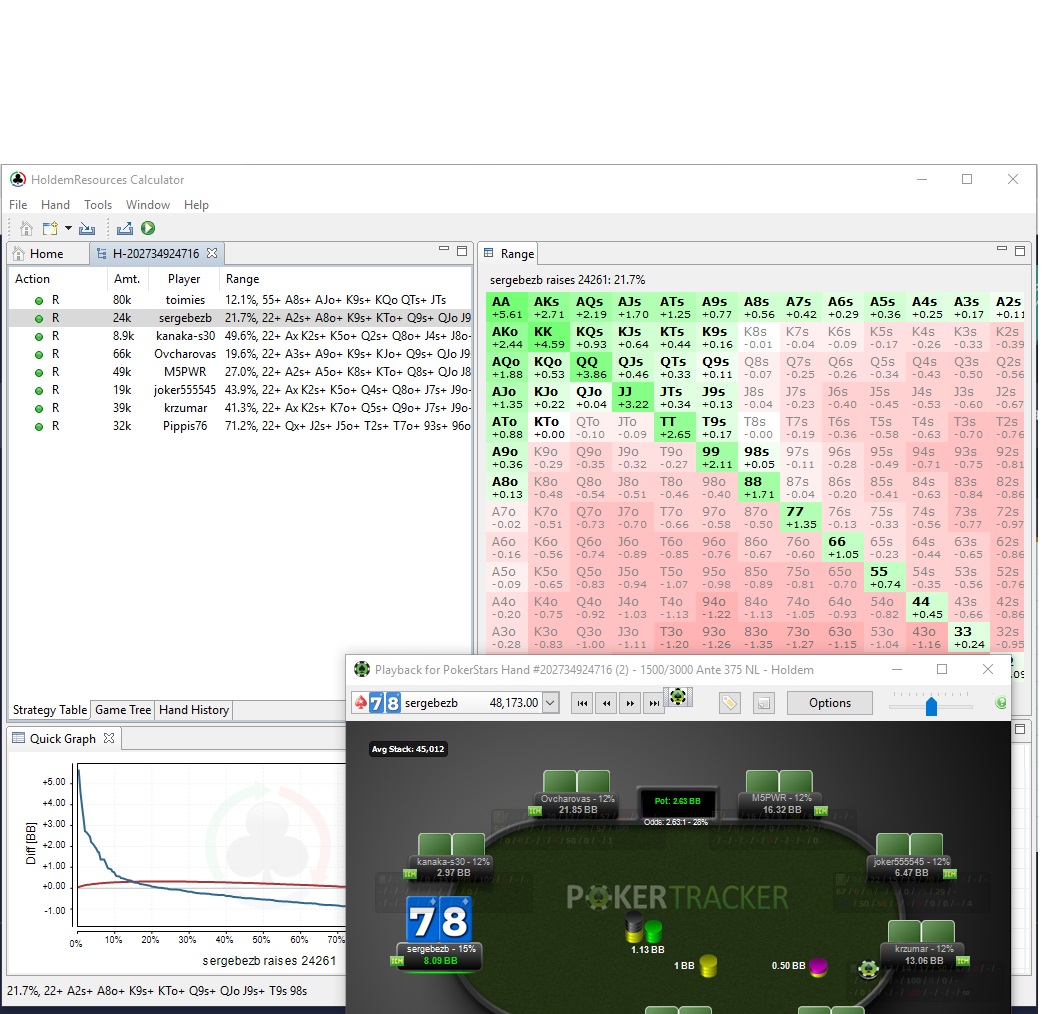Viewport: 1043px width, 1014px height.
Task: Minimize the strategy table panel
Action: pyautogui.click(x=444, y=249)
